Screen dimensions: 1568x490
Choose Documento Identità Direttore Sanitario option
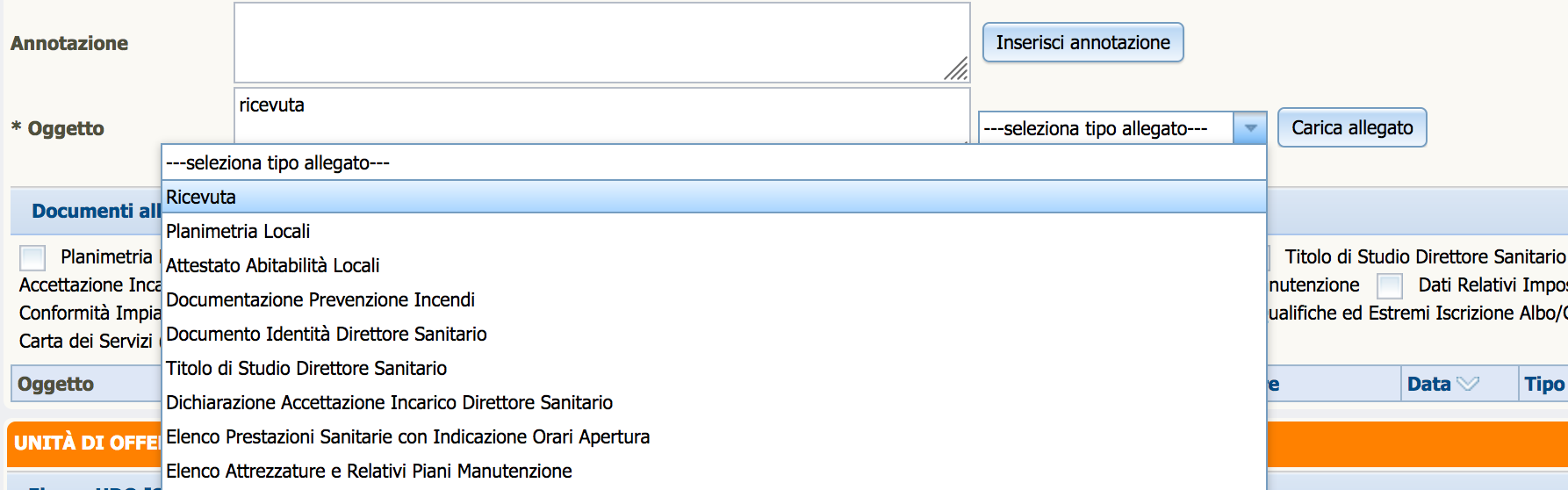pos(714,334)
